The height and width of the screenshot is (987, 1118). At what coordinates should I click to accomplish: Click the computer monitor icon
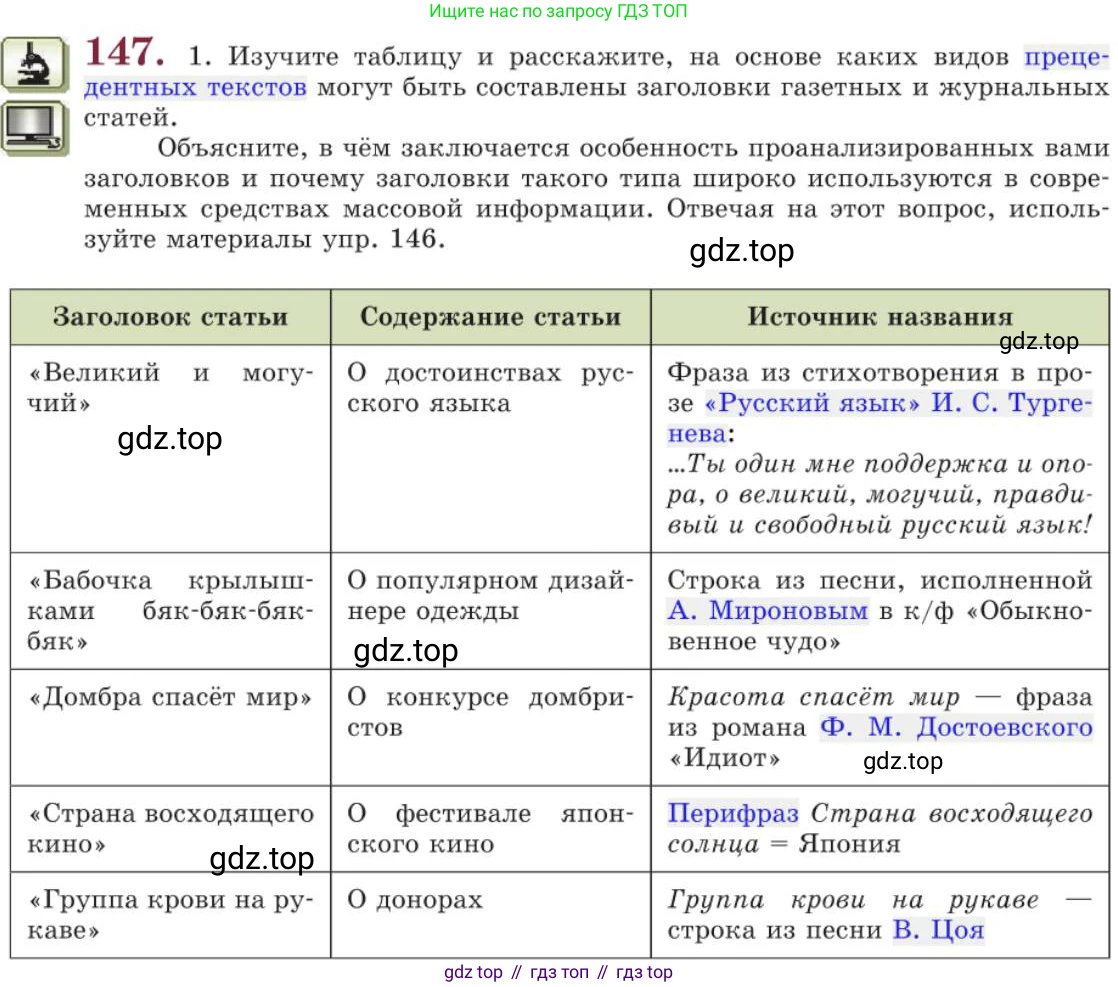34,128
